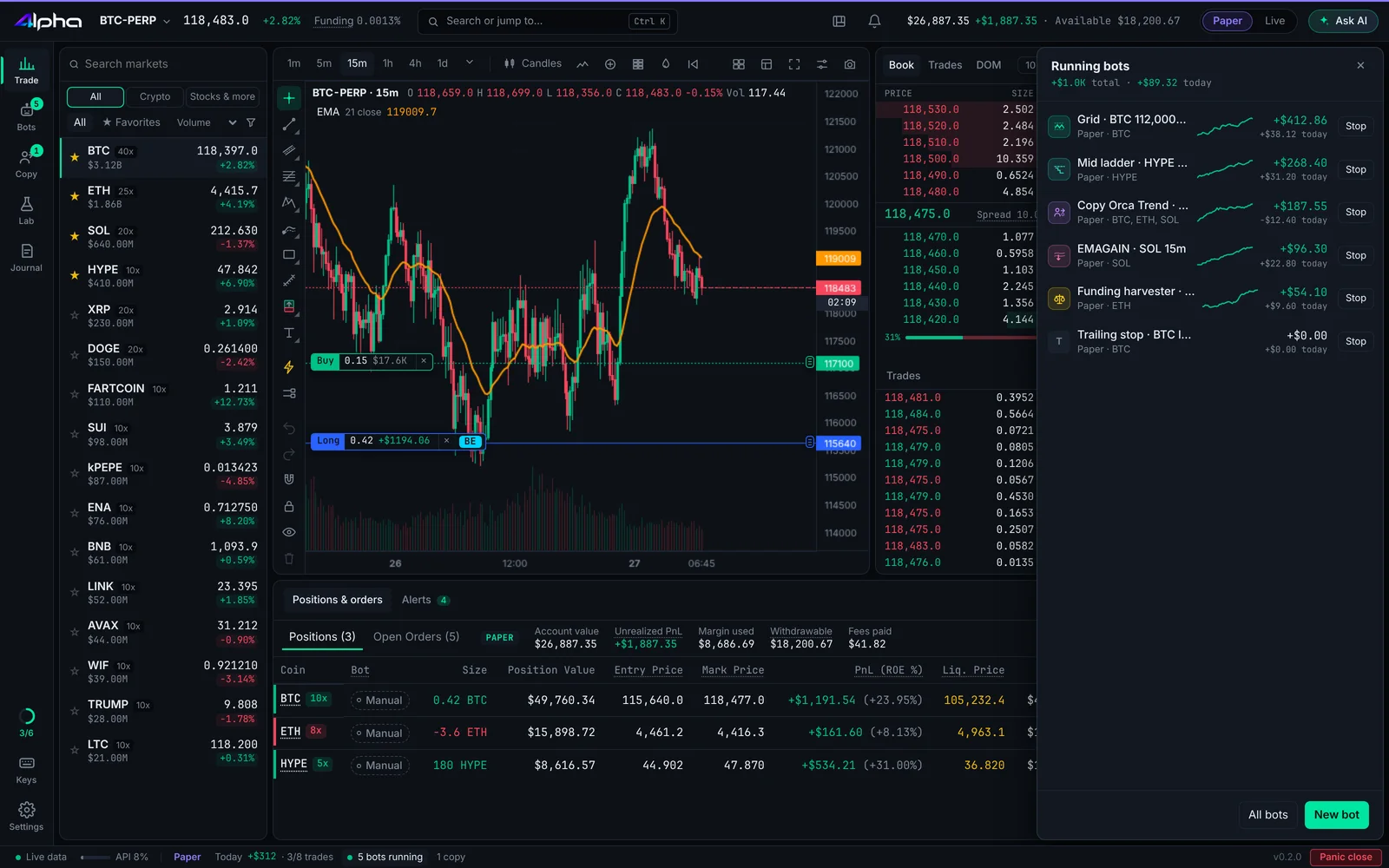Click the All bots button

(1267, 814)
